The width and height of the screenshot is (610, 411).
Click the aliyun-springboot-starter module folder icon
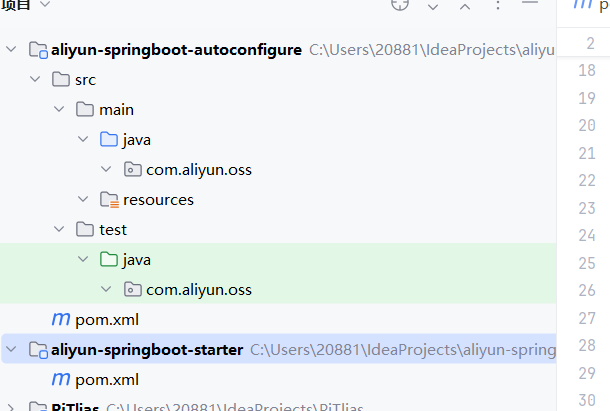(x=38, y=350)
